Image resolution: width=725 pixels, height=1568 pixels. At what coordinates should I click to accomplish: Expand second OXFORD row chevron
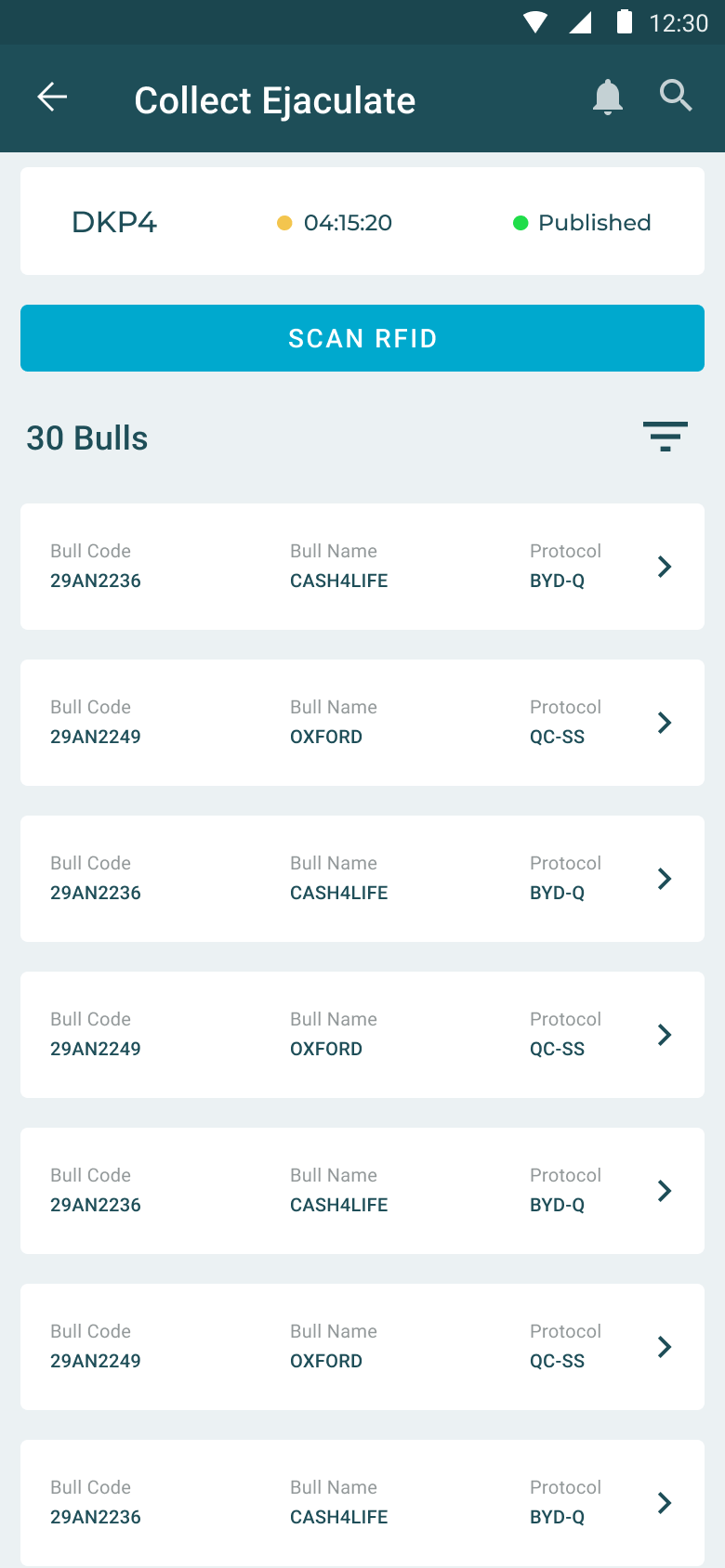pyautogui.click(x=665, y=1035)
